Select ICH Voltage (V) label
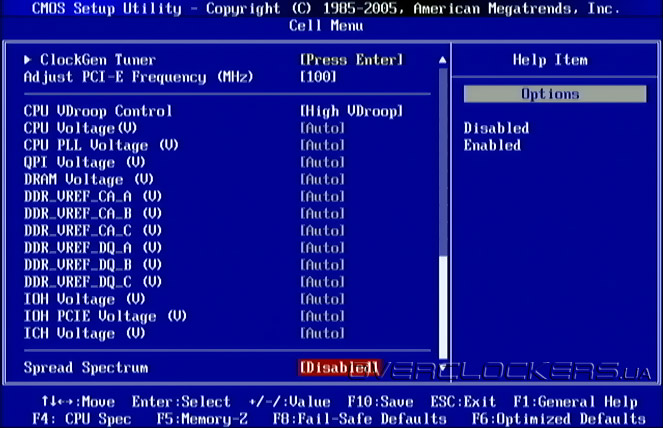This screenshot has width=663, height=428. pyautogui.click(x=85, y=333)
